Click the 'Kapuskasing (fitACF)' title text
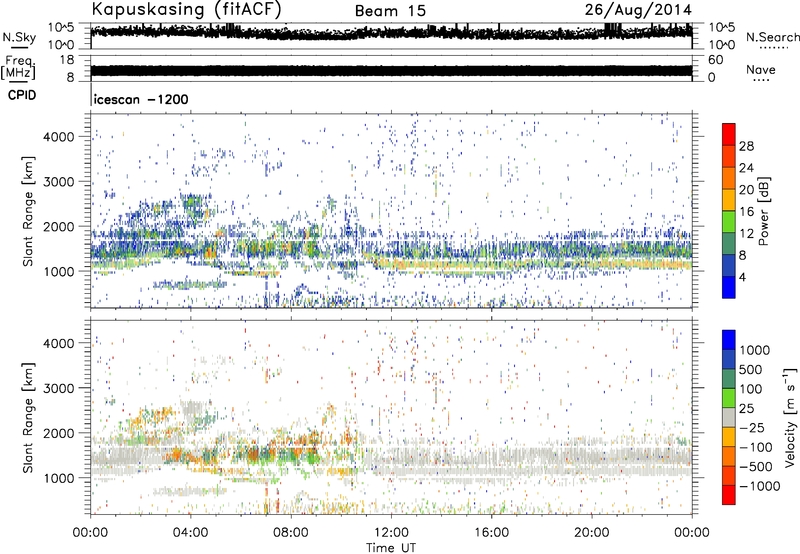The width and height of the screenshot is (800, 554). click(x=186, y=10)
